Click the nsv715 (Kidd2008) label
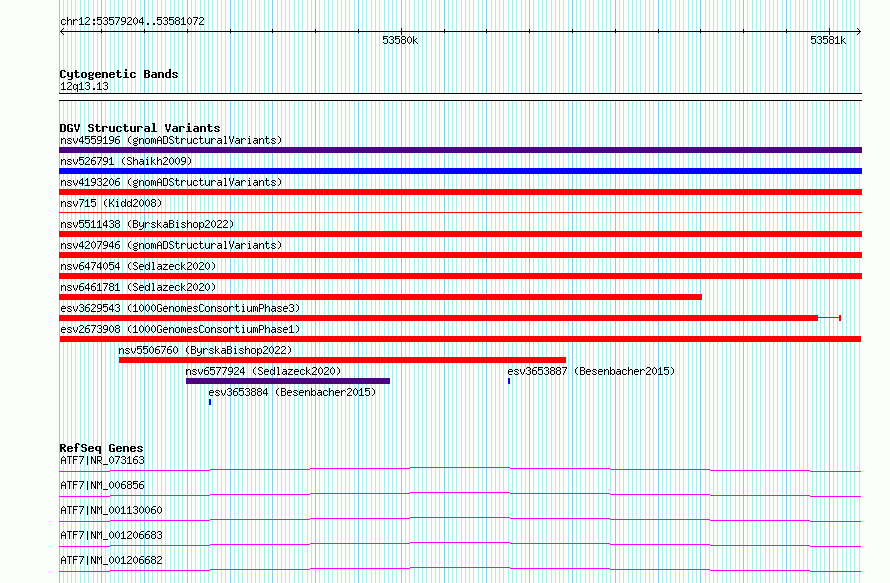Viewport: 890px width, 583px height. point(111,203)
